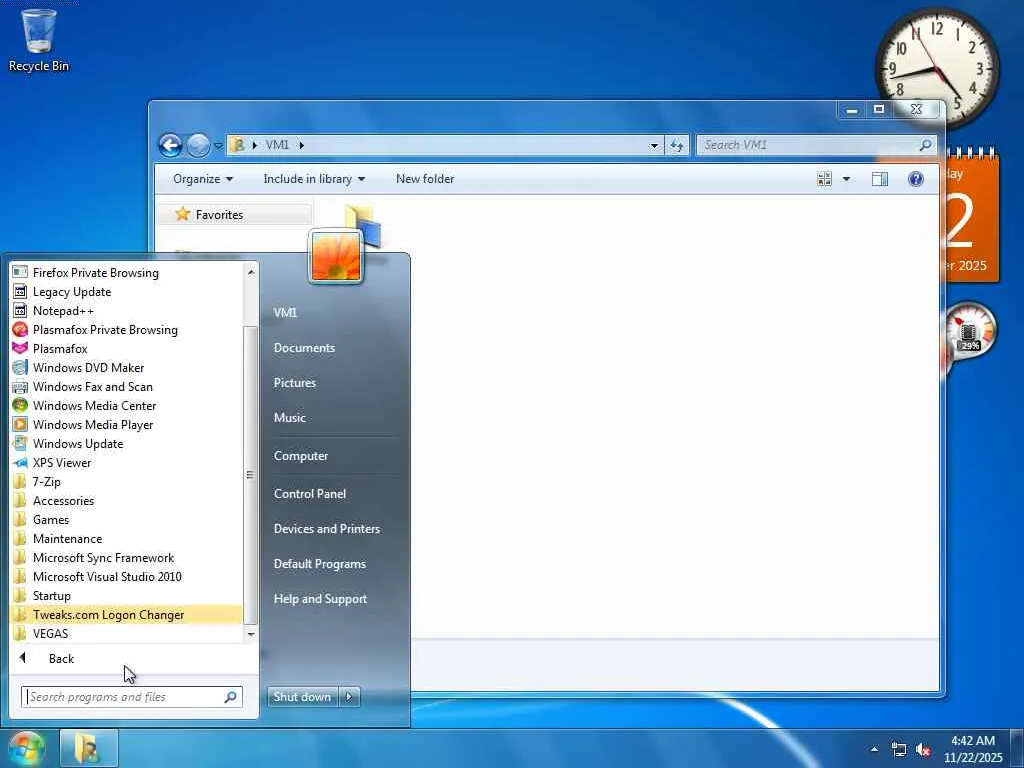1024x768 pixels.
Task: Click the CPU meter desktop gadget
Action: (969, 334)
